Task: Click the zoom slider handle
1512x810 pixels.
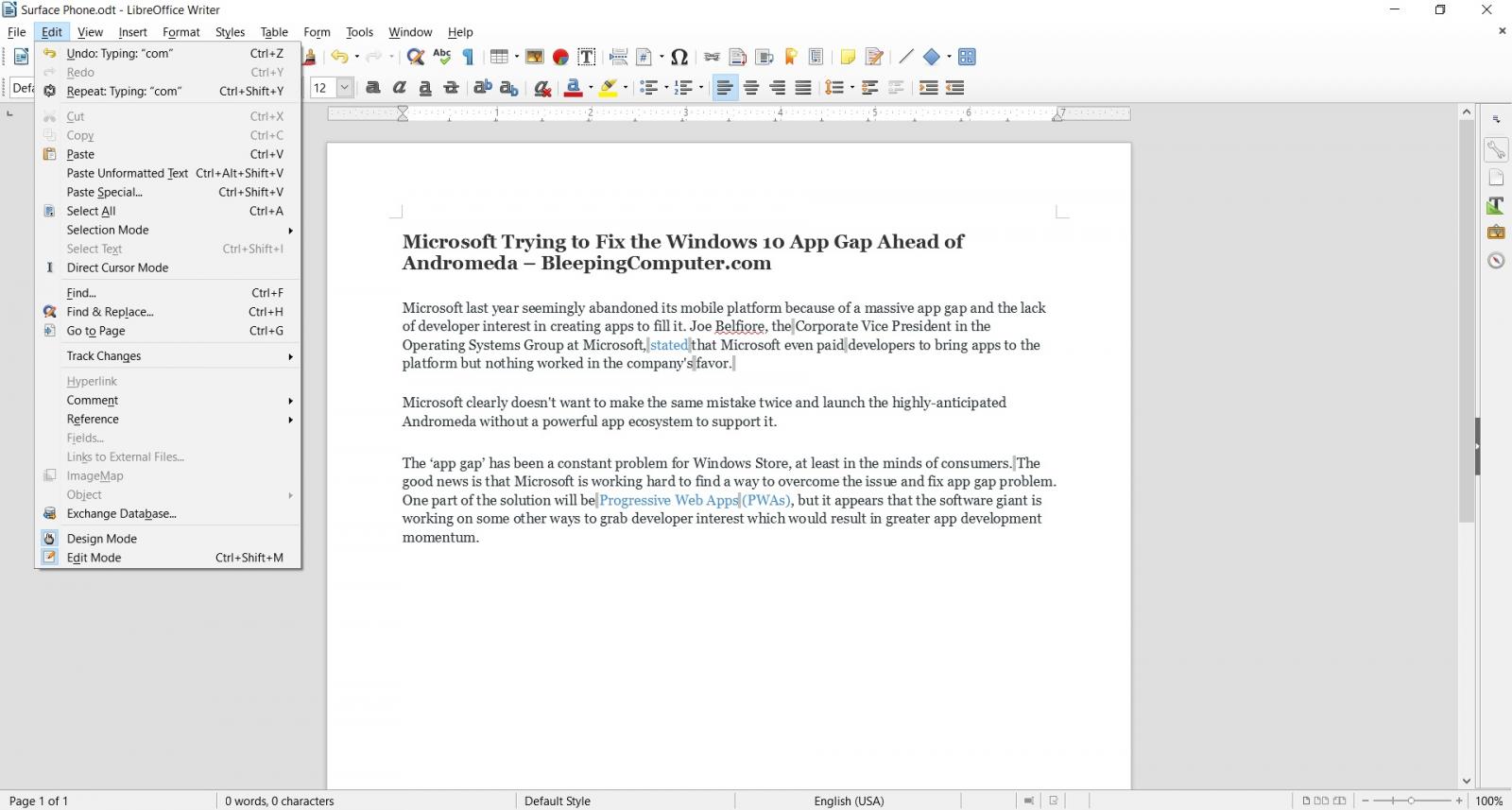Action: coord(1411,801)
